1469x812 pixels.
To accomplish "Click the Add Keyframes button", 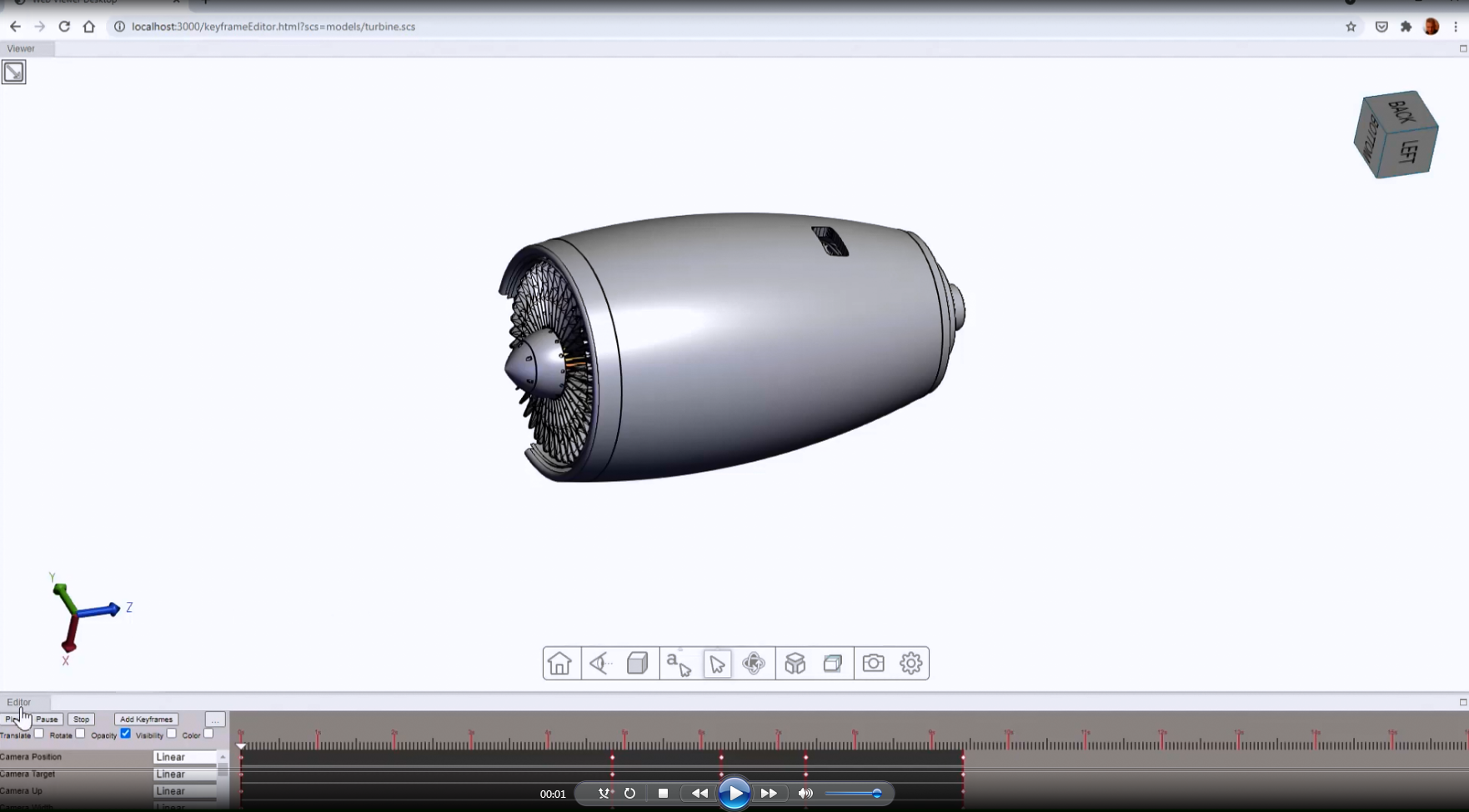I will tap(146, 719).
